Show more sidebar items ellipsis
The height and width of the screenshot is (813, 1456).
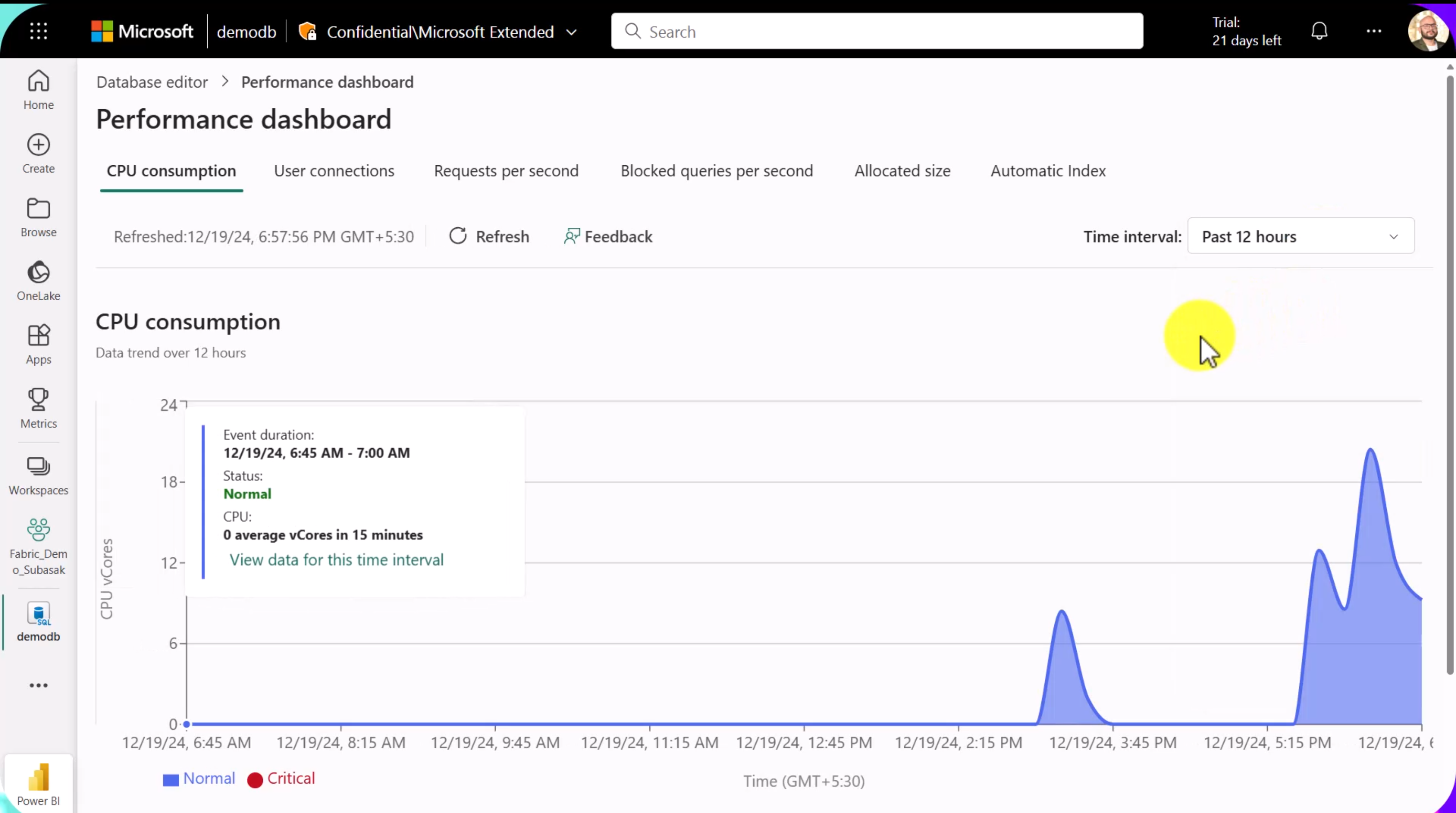(39, 685)
